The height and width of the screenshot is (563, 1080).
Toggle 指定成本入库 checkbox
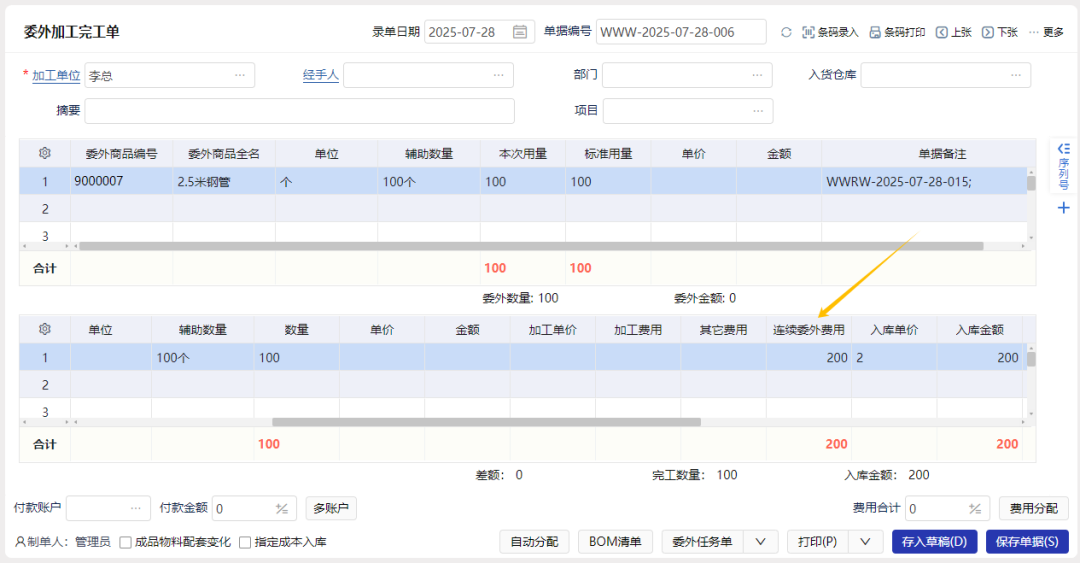click(245, 542)
